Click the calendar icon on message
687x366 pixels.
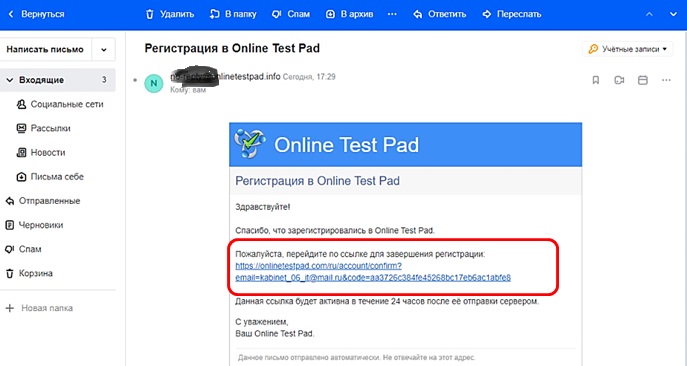pyautogui.click(x=643, y=80)
